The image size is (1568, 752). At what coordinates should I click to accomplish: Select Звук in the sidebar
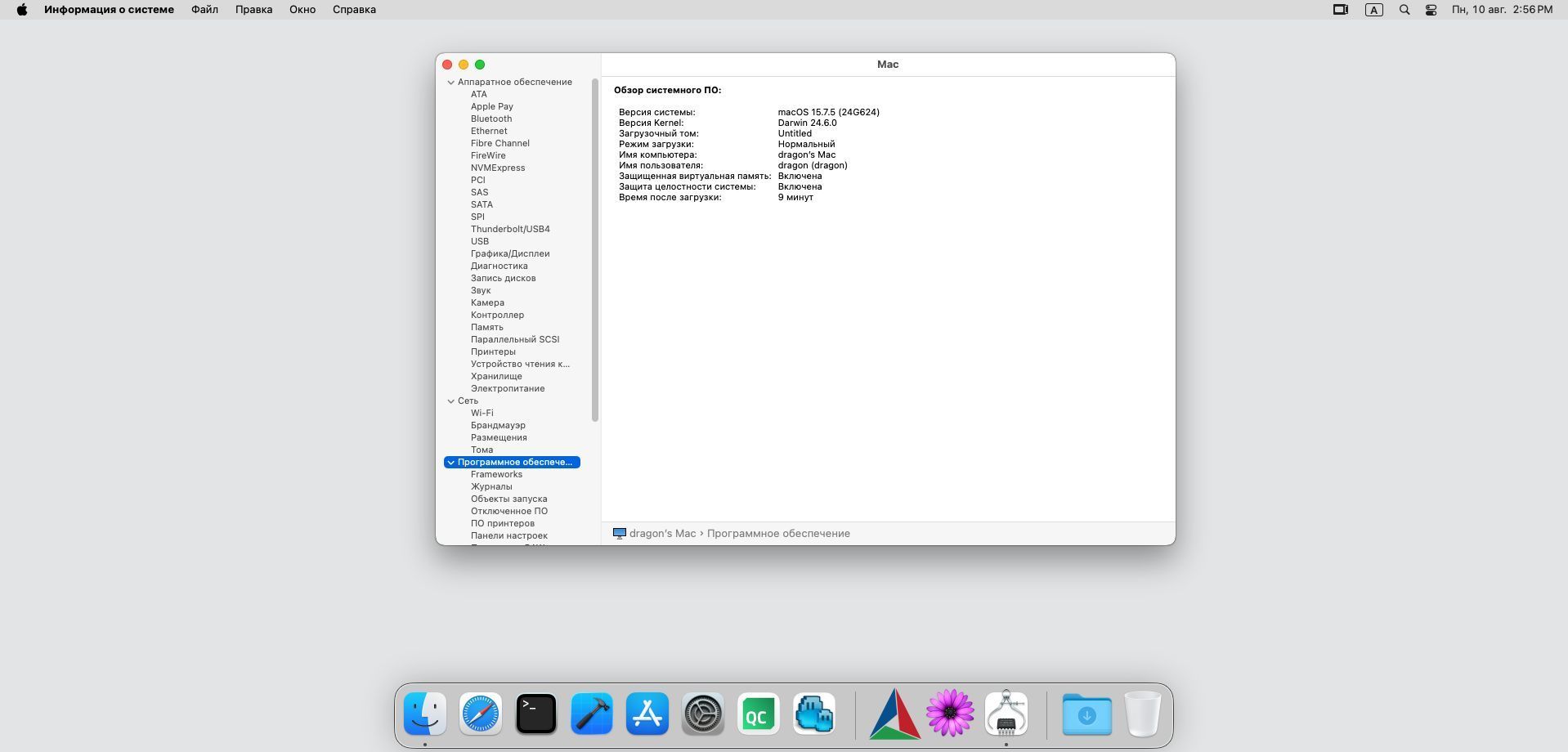click(x=481, y=291)
